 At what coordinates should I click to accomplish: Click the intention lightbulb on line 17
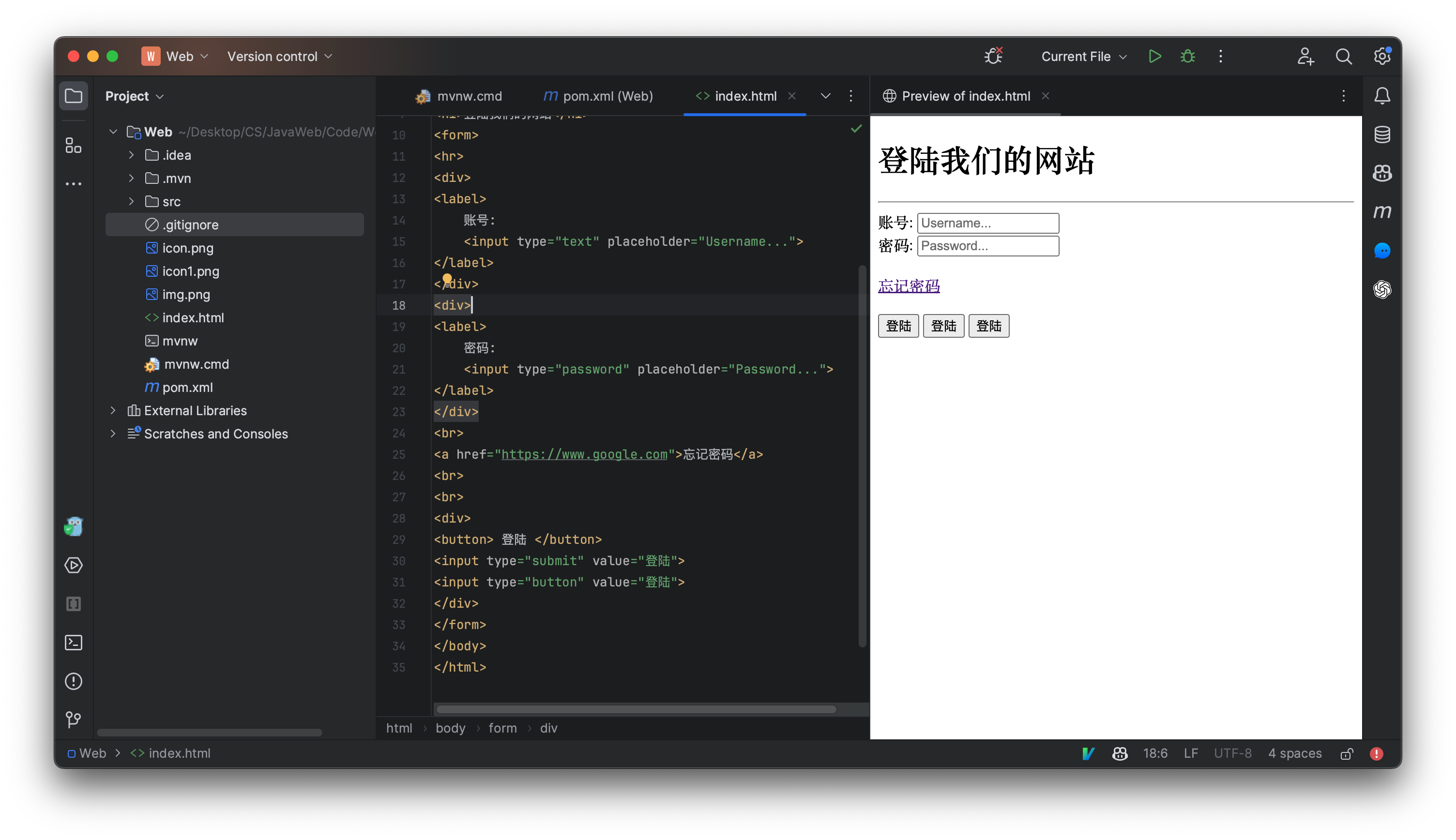(x=447, y=279)
